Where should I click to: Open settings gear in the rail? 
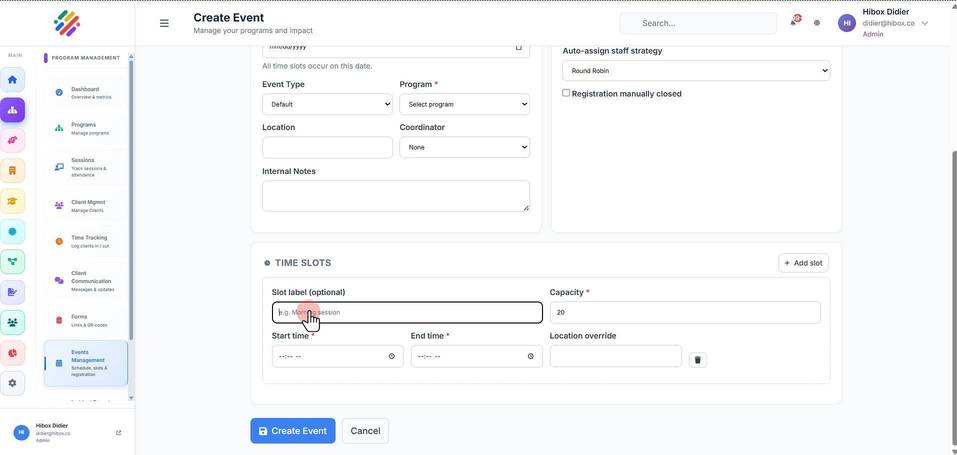12,383
